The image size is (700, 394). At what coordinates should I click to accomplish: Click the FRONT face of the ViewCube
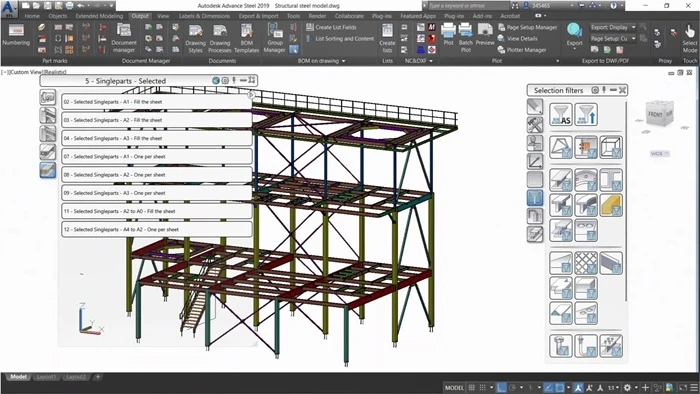[655, 115]
